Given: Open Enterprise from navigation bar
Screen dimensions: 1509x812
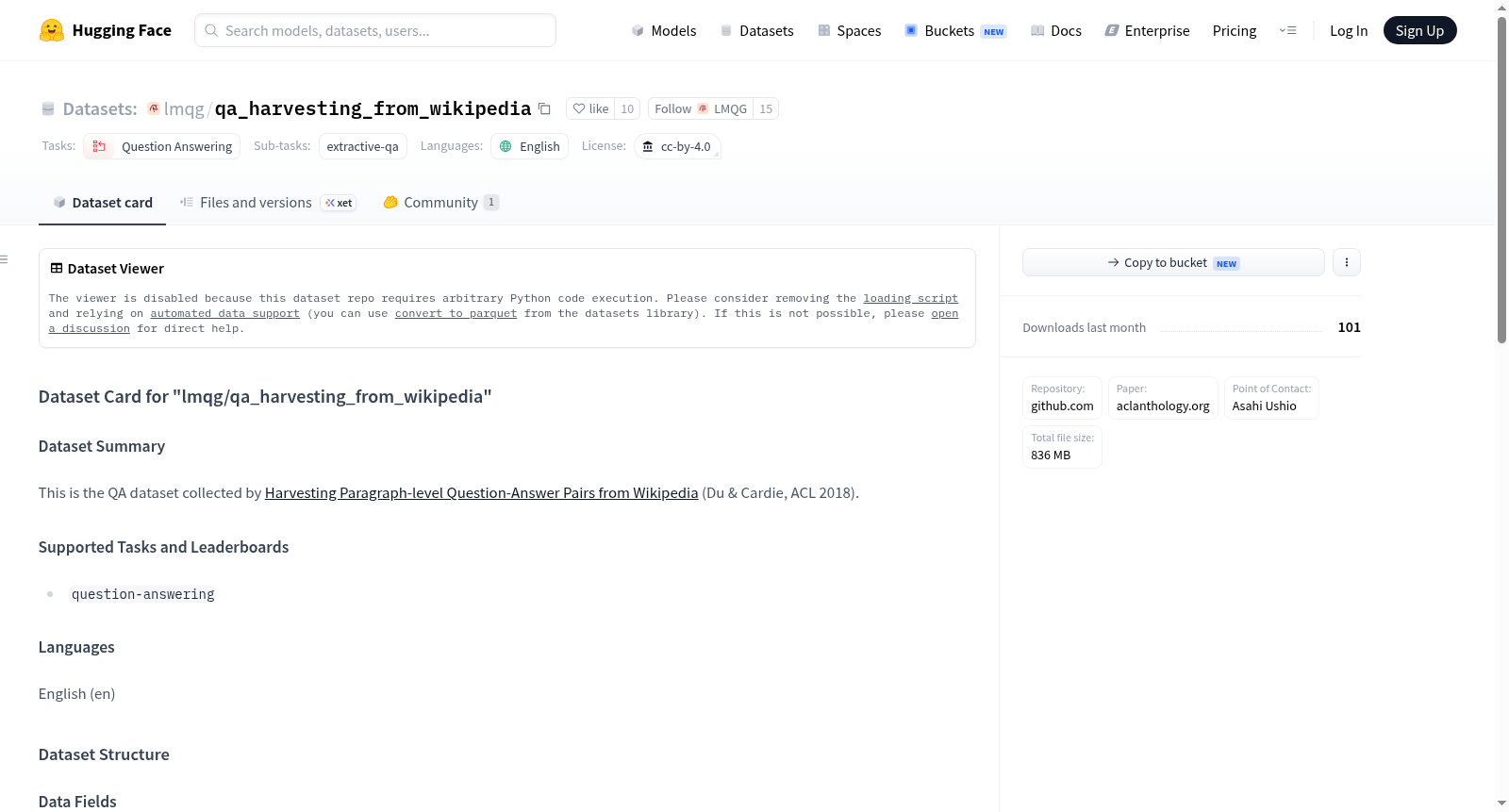Looking at the screenshot, I should (x=1147, y=30).
